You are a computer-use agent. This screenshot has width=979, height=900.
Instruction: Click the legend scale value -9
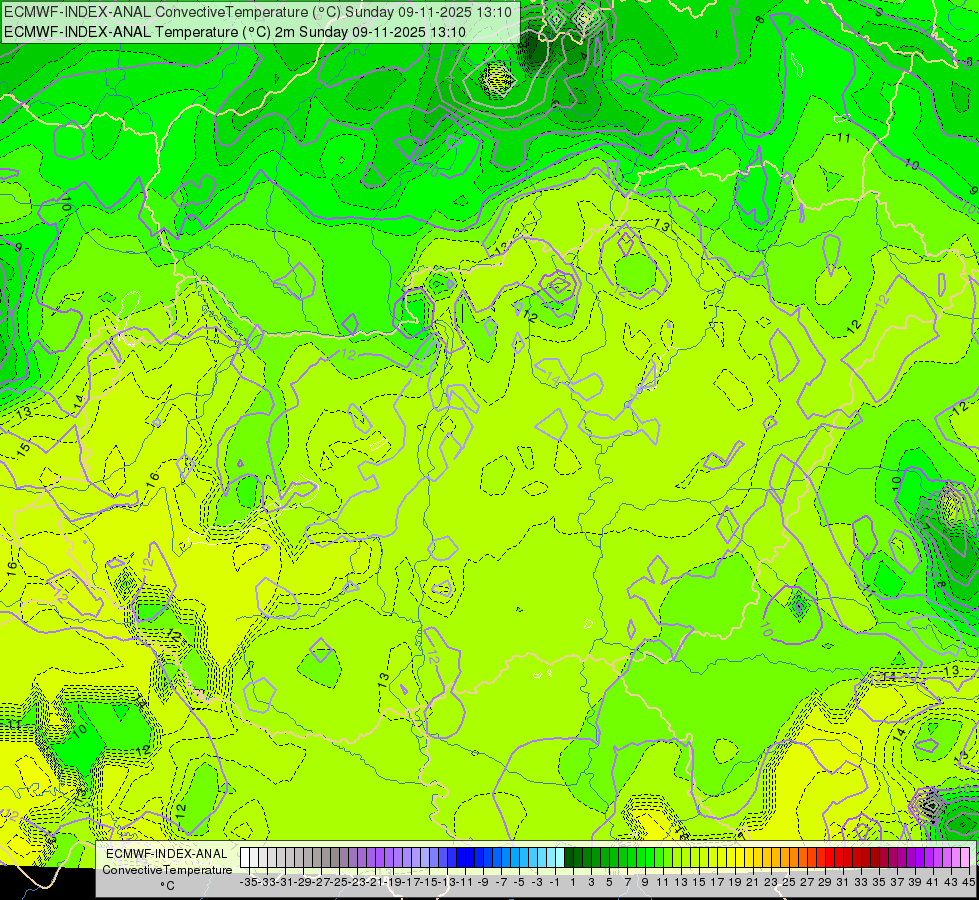tap(483, 882)
